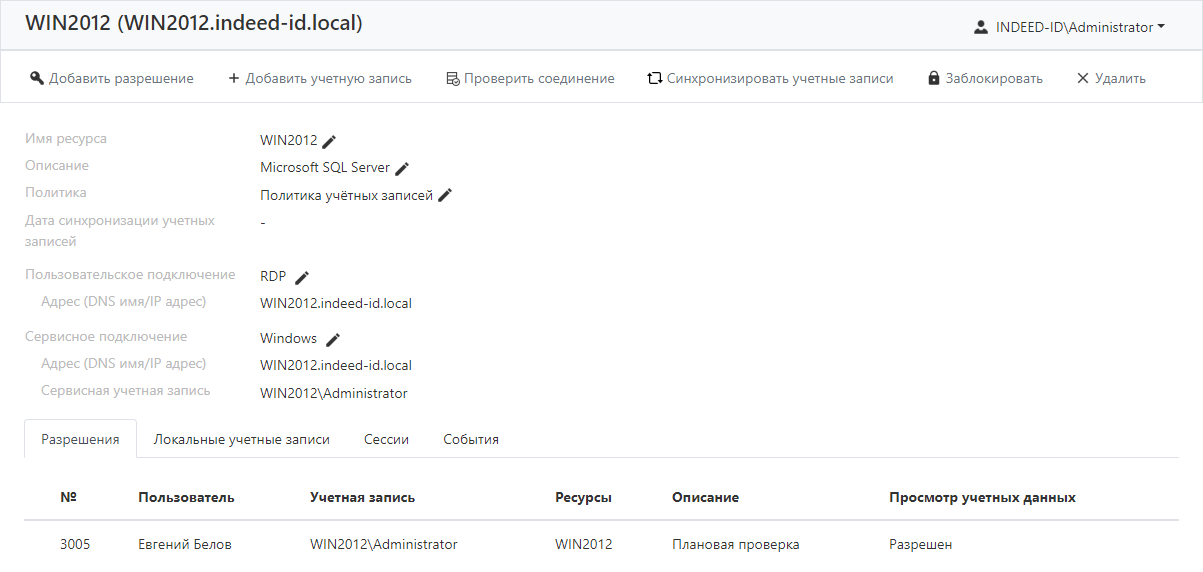
Task: Open user Евгений Белов in permissions table
Action: [185, 545]
